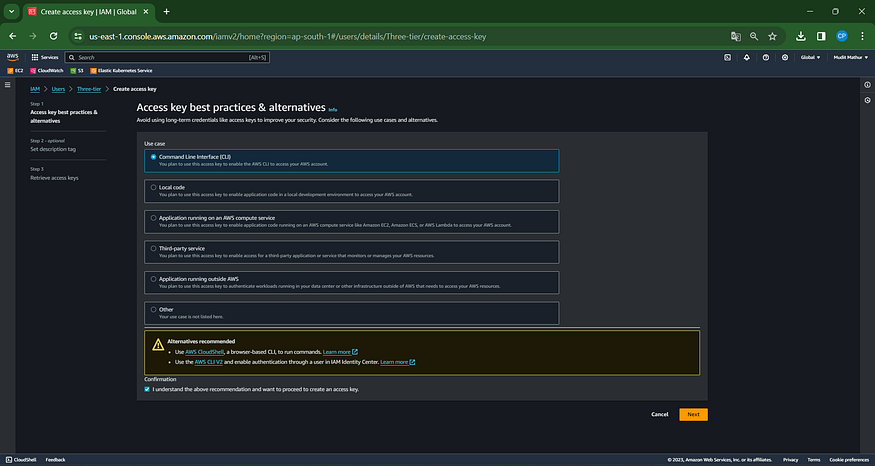The width and height of the screenshot is (875, 466).
Task: Open AWS CloudShell link
Action: (x=204, y=352)
